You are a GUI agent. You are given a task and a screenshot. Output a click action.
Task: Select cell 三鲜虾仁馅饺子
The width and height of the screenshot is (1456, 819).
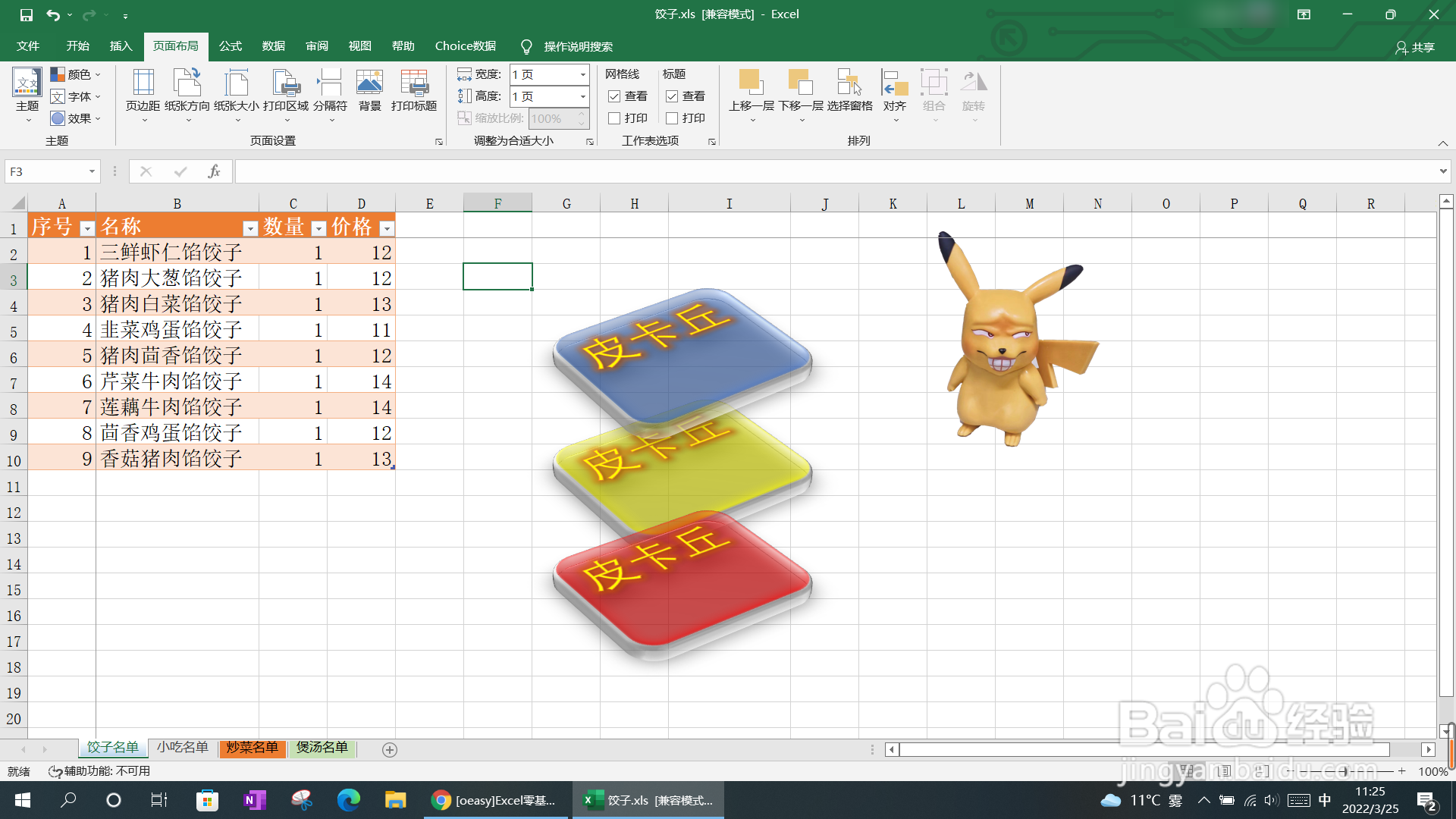pos(177,252)
